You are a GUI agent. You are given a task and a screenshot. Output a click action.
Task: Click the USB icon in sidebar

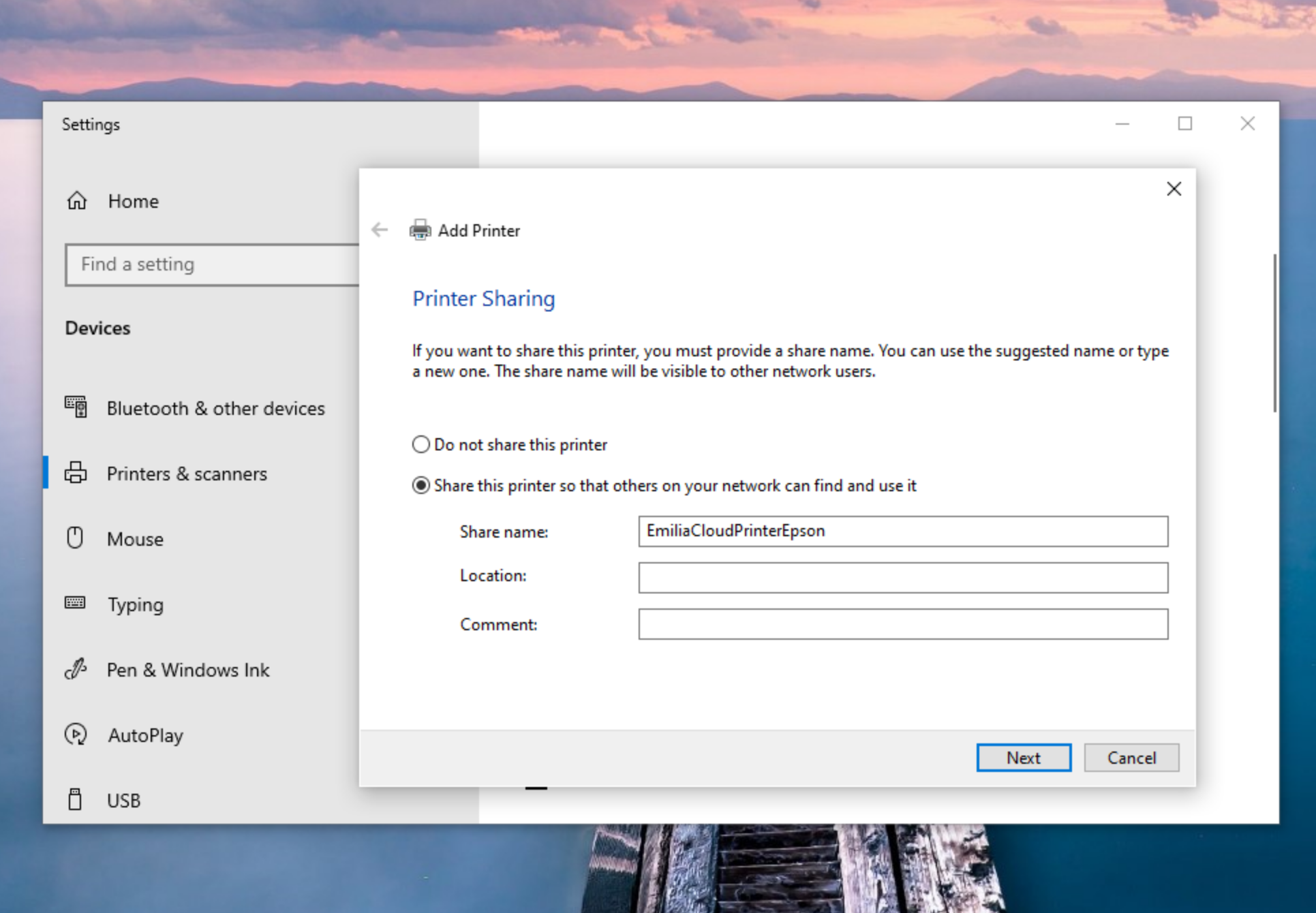tap(75, 799)
